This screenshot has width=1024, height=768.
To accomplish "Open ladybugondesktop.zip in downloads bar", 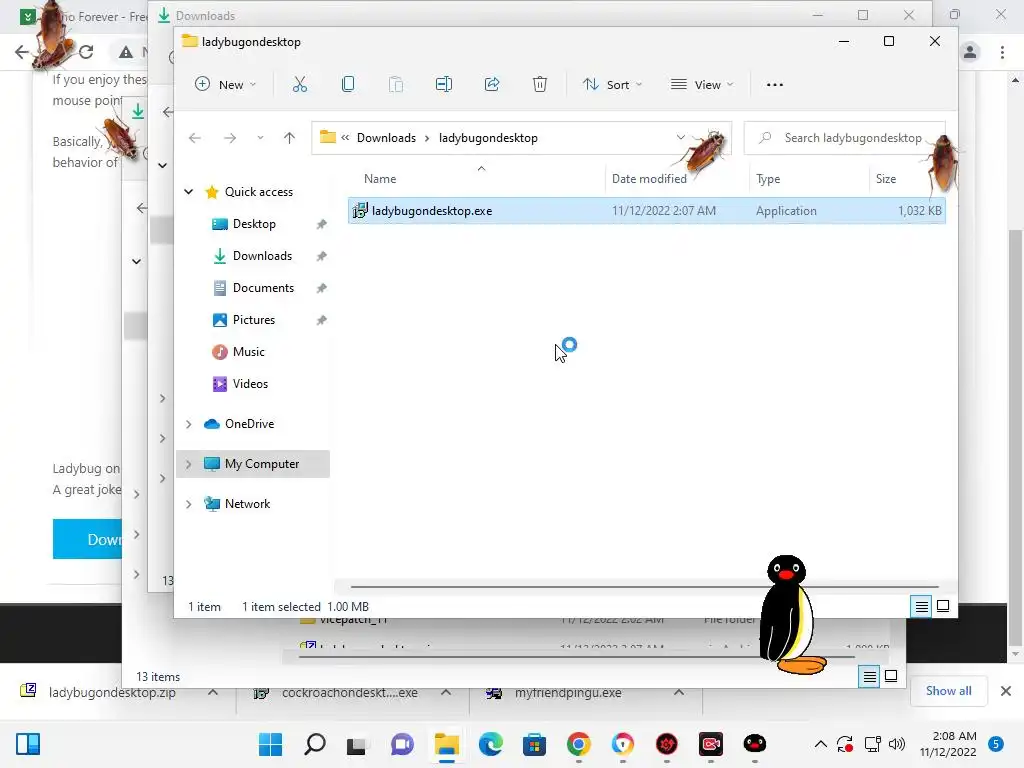I will click(111, 692).
